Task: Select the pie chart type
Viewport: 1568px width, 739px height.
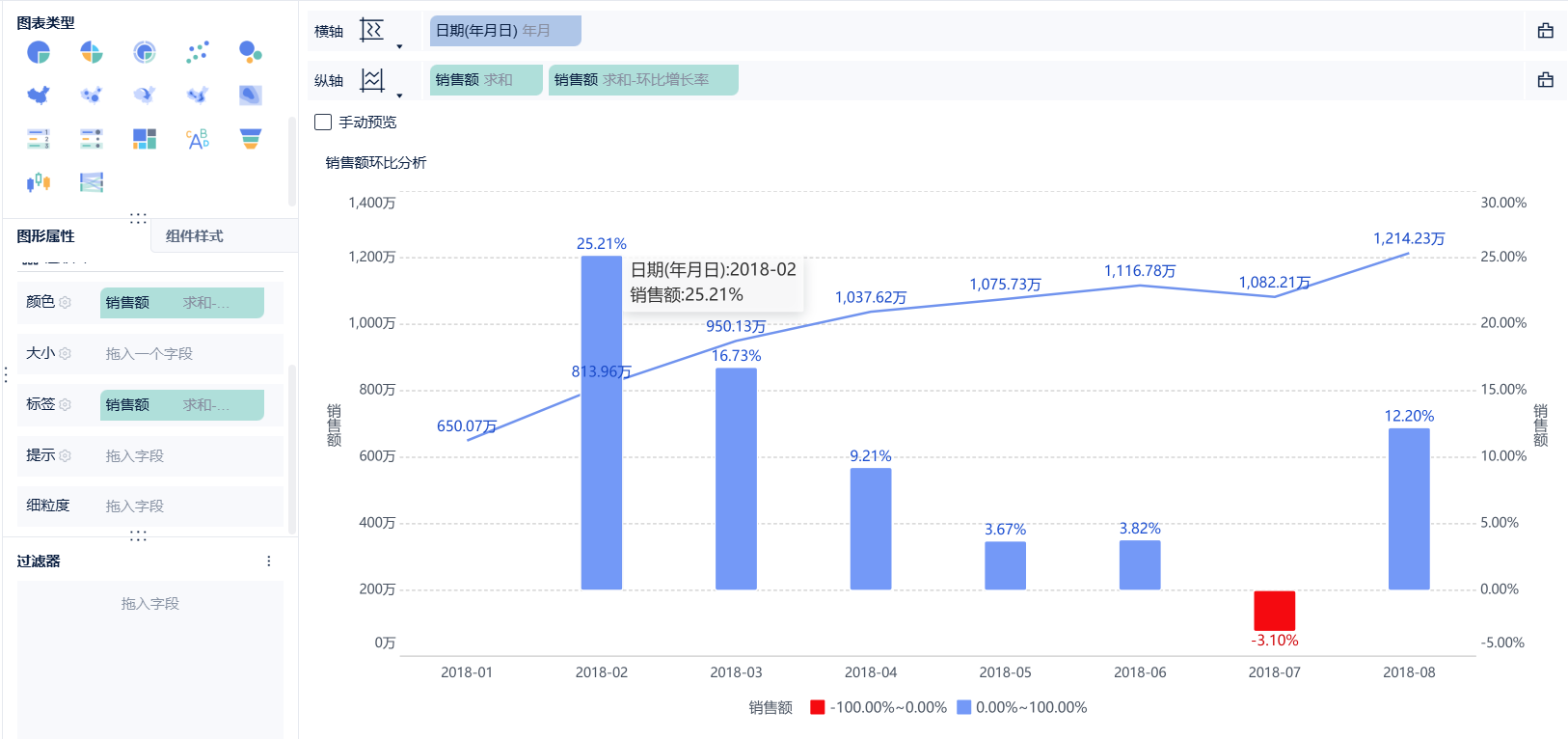Action: 39,52
